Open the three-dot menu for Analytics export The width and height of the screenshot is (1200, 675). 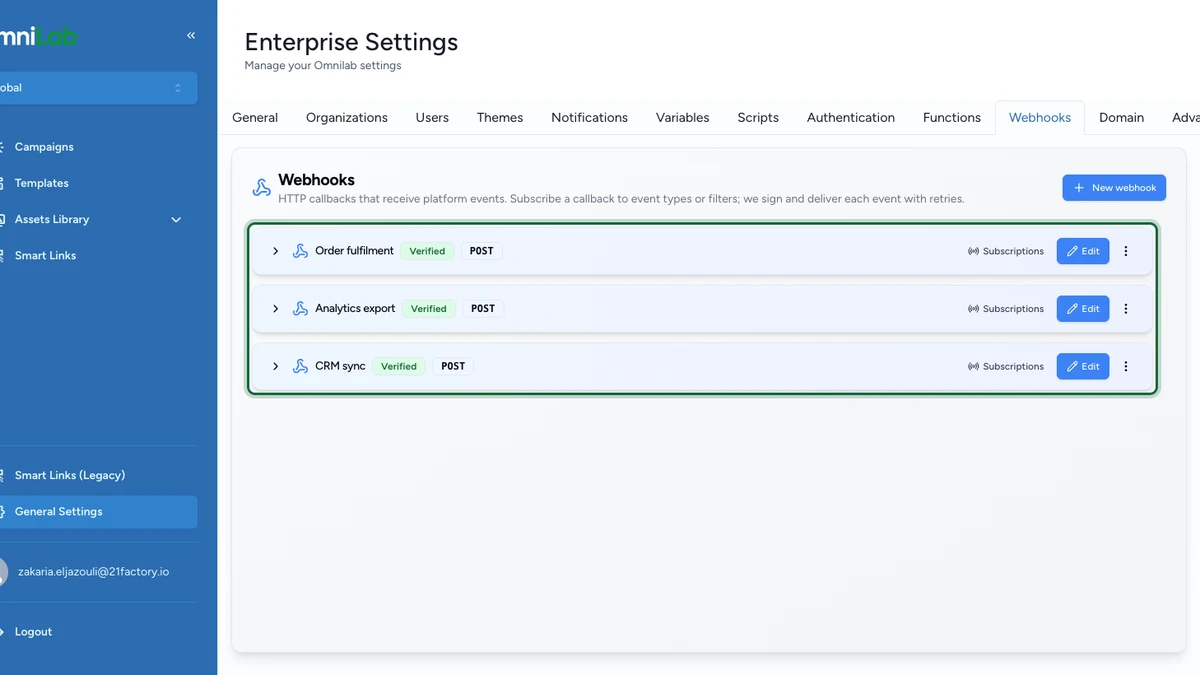tap(1126, 309)
